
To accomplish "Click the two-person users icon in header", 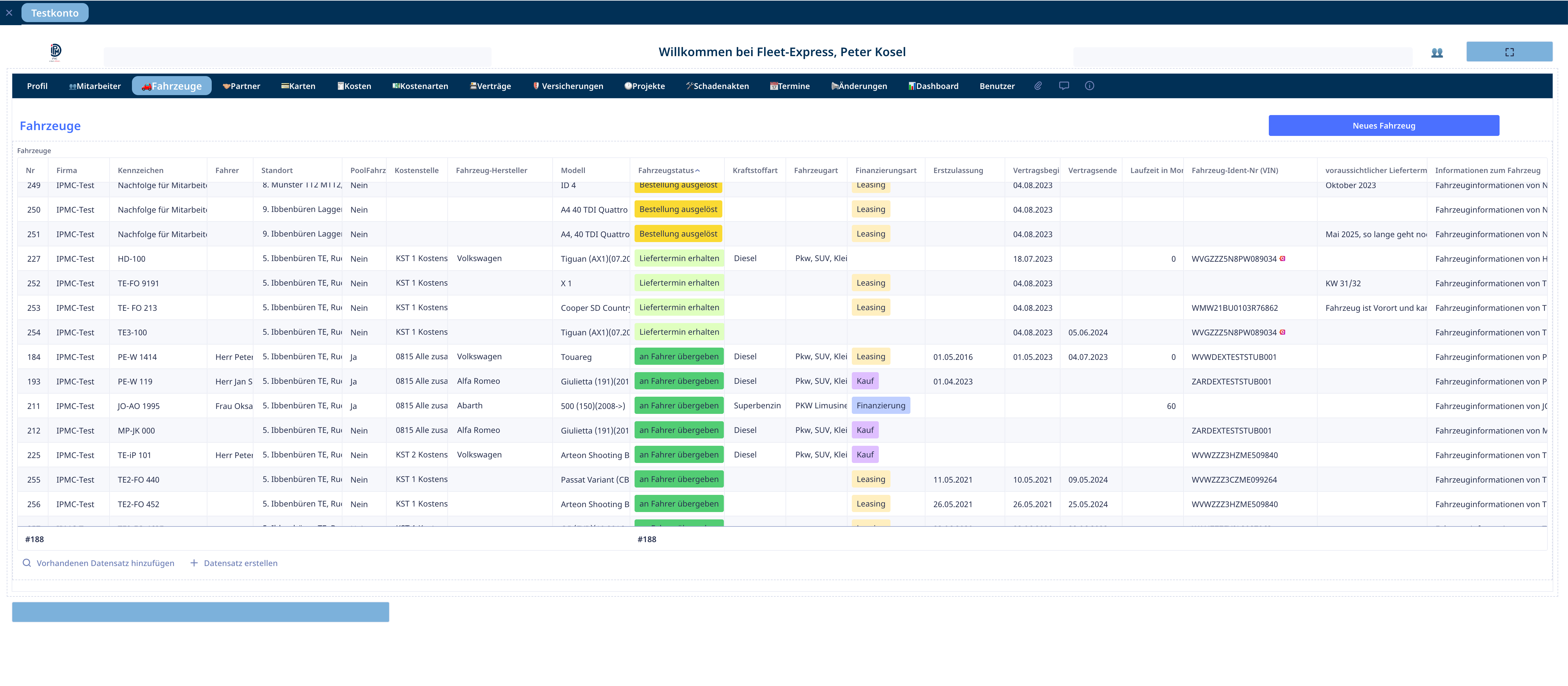I will click(1437, 52).
